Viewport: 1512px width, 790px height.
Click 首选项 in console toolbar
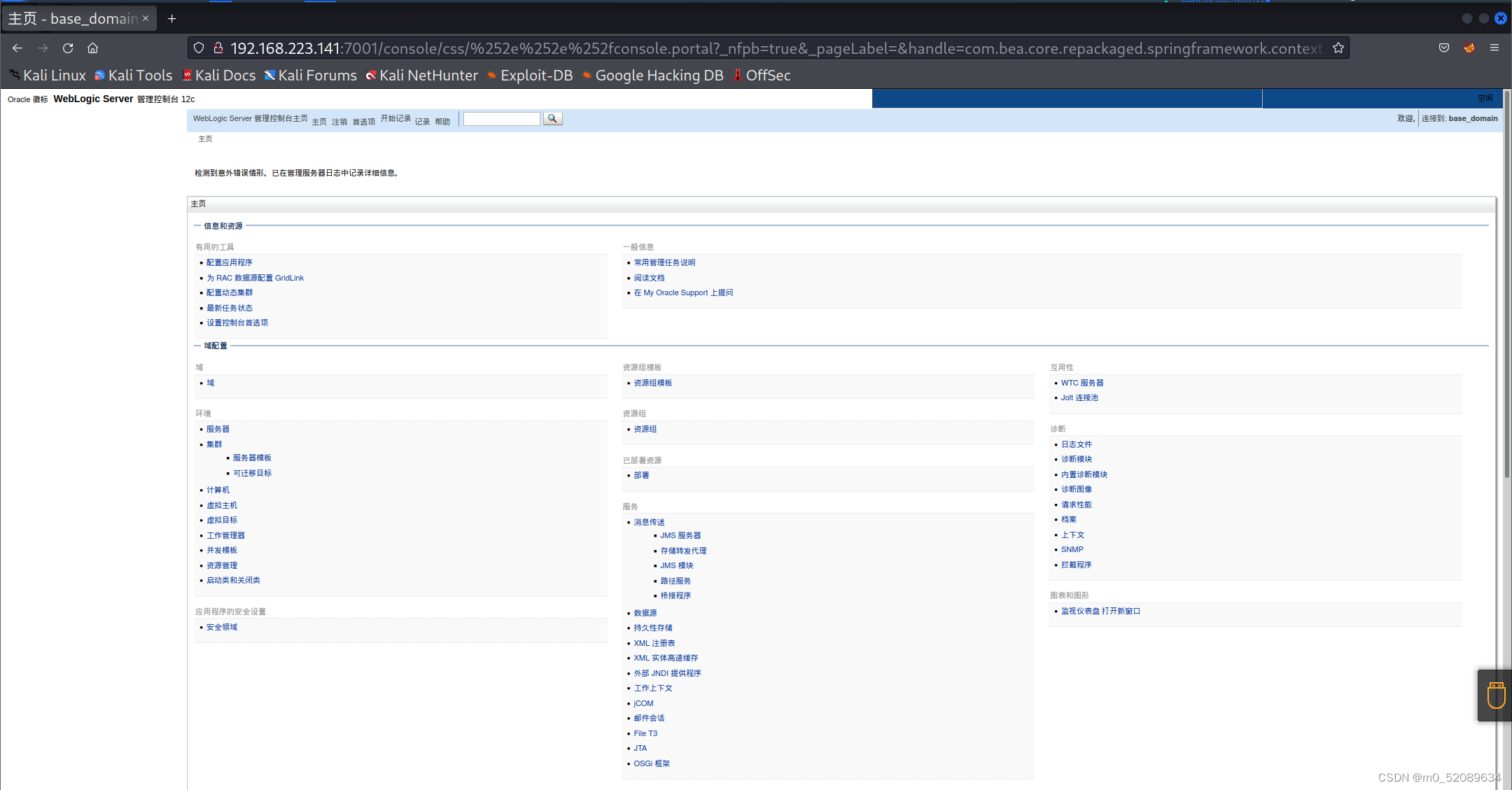363,122
